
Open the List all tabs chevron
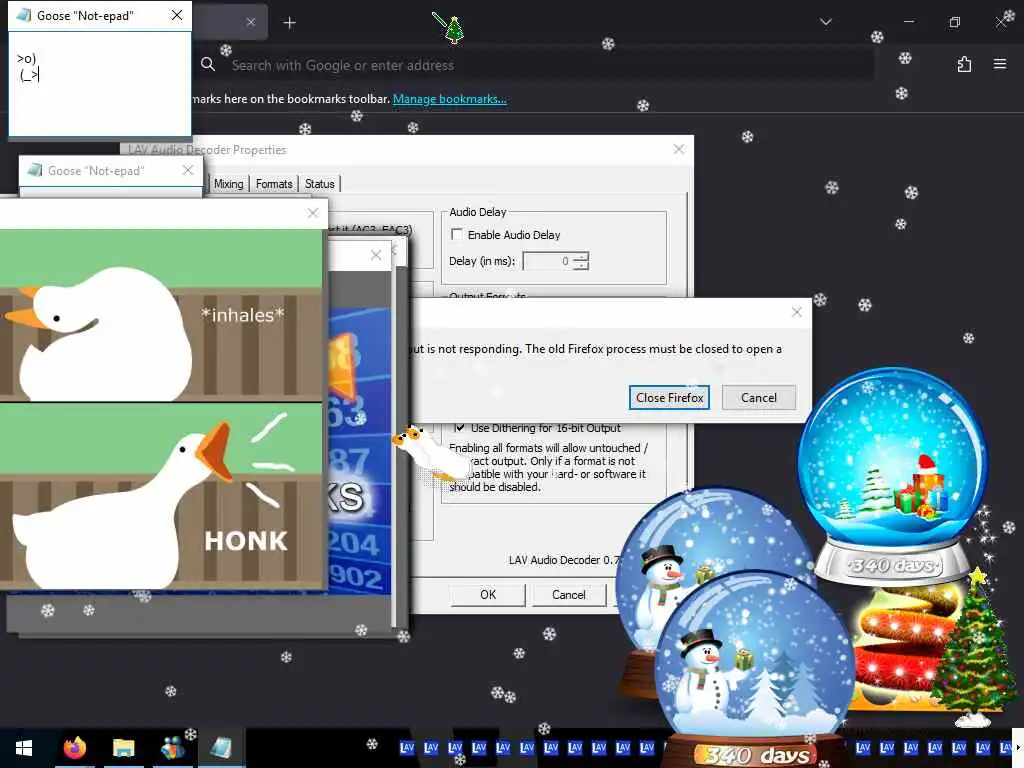coord(825,22)
